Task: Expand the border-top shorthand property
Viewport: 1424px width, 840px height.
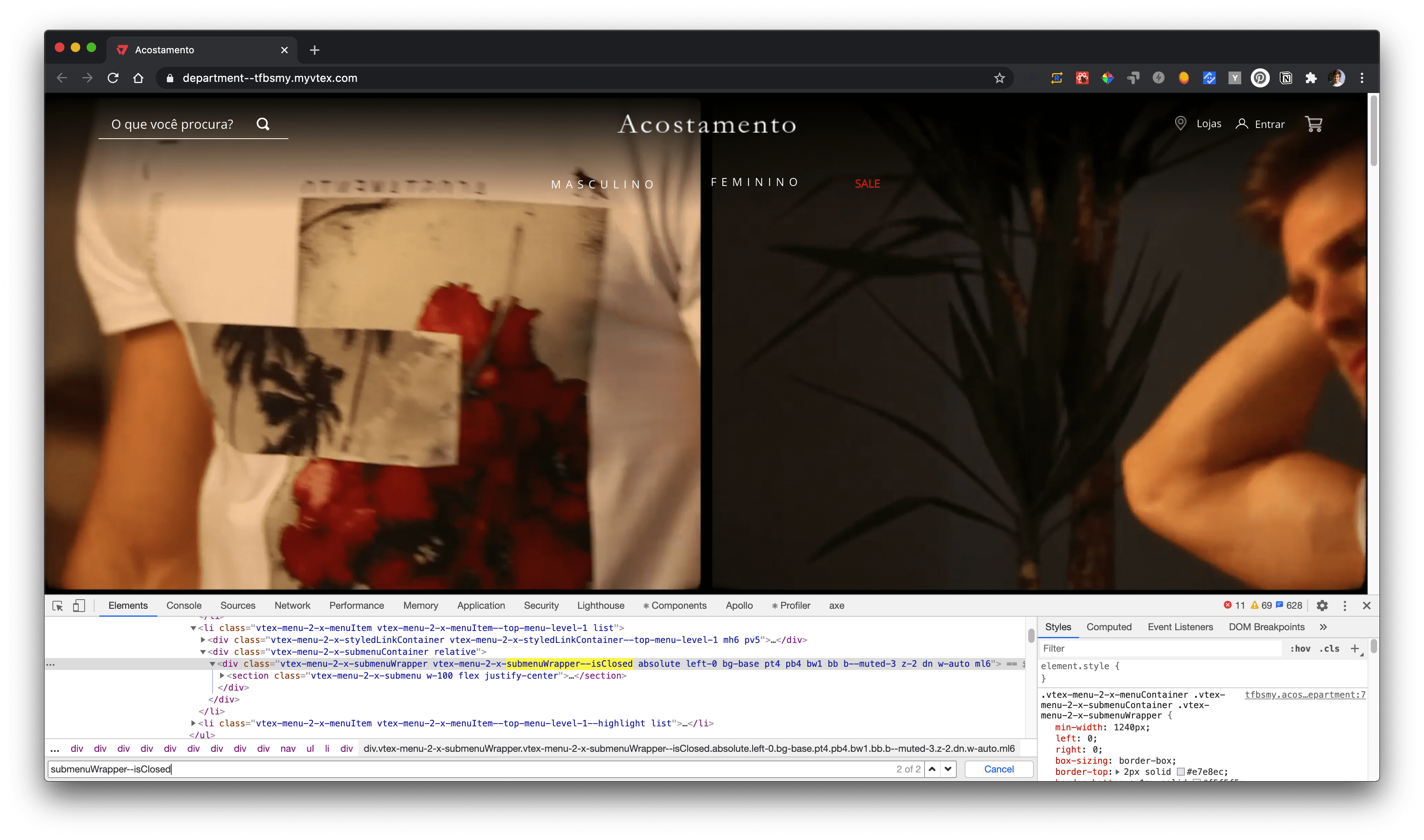Action: pos(1117,772)
